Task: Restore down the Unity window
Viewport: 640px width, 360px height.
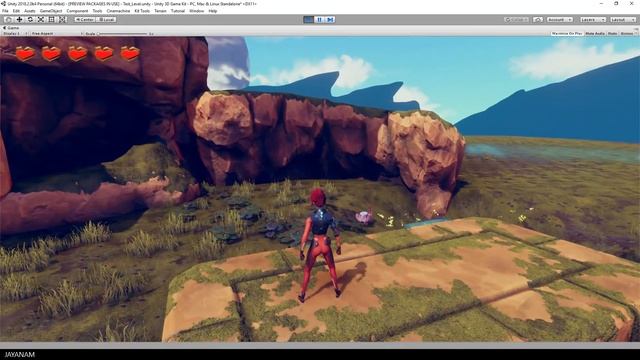Action: pos(616,3)
